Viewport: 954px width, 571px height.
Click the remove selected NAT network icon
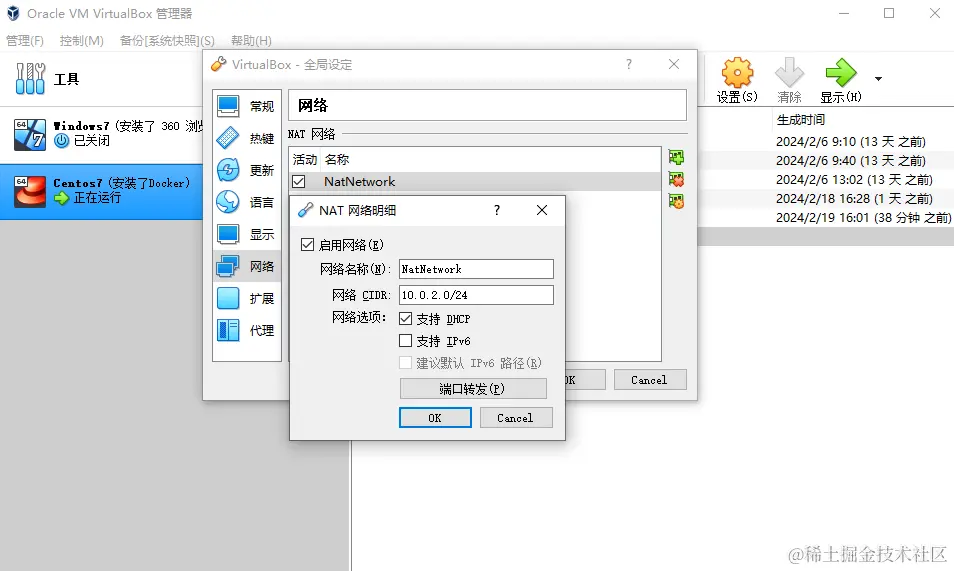point(676,179)
